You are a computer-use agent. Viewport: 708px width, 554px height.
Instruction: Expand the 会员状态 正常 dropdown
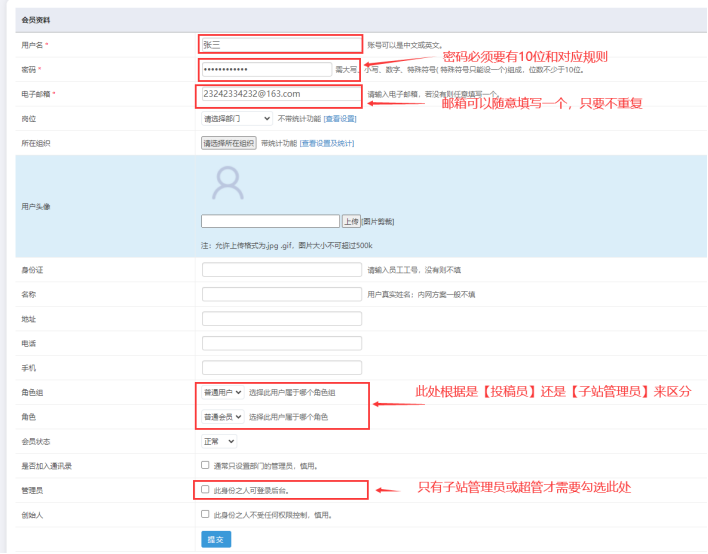click(219, 441)
